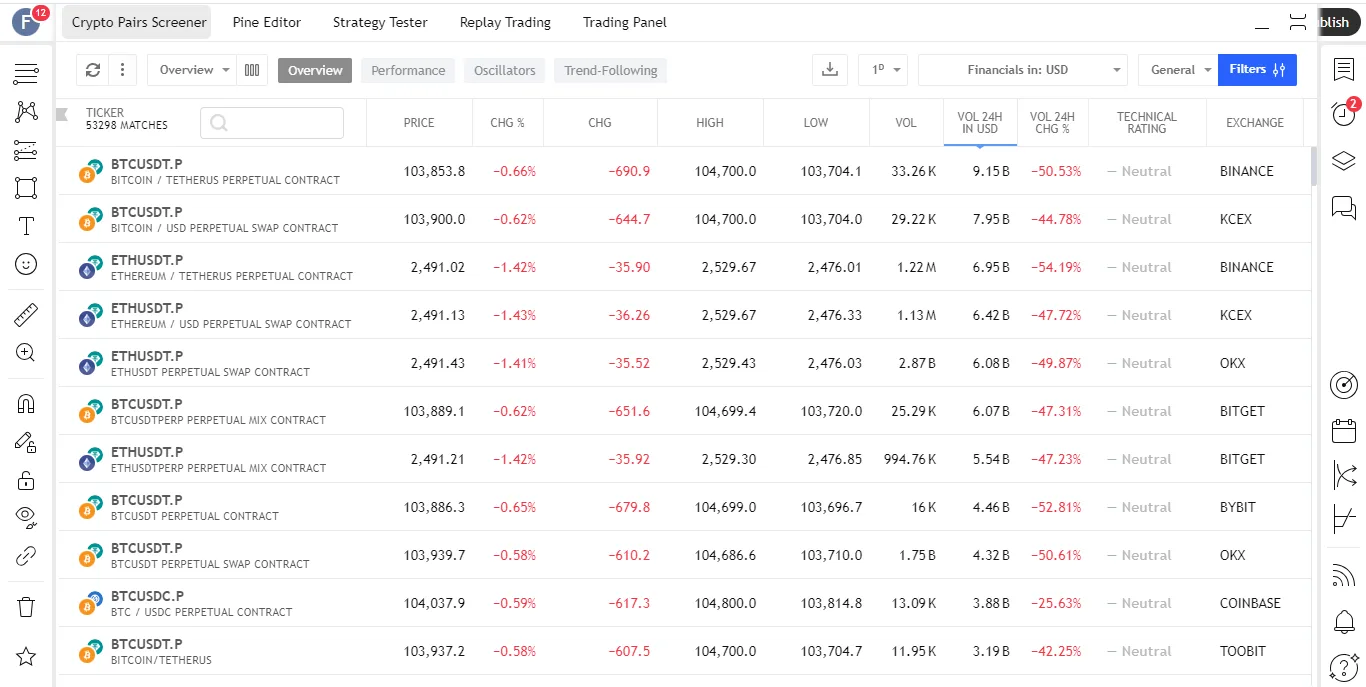Open the General screen dropdown

pos(1178,70)
